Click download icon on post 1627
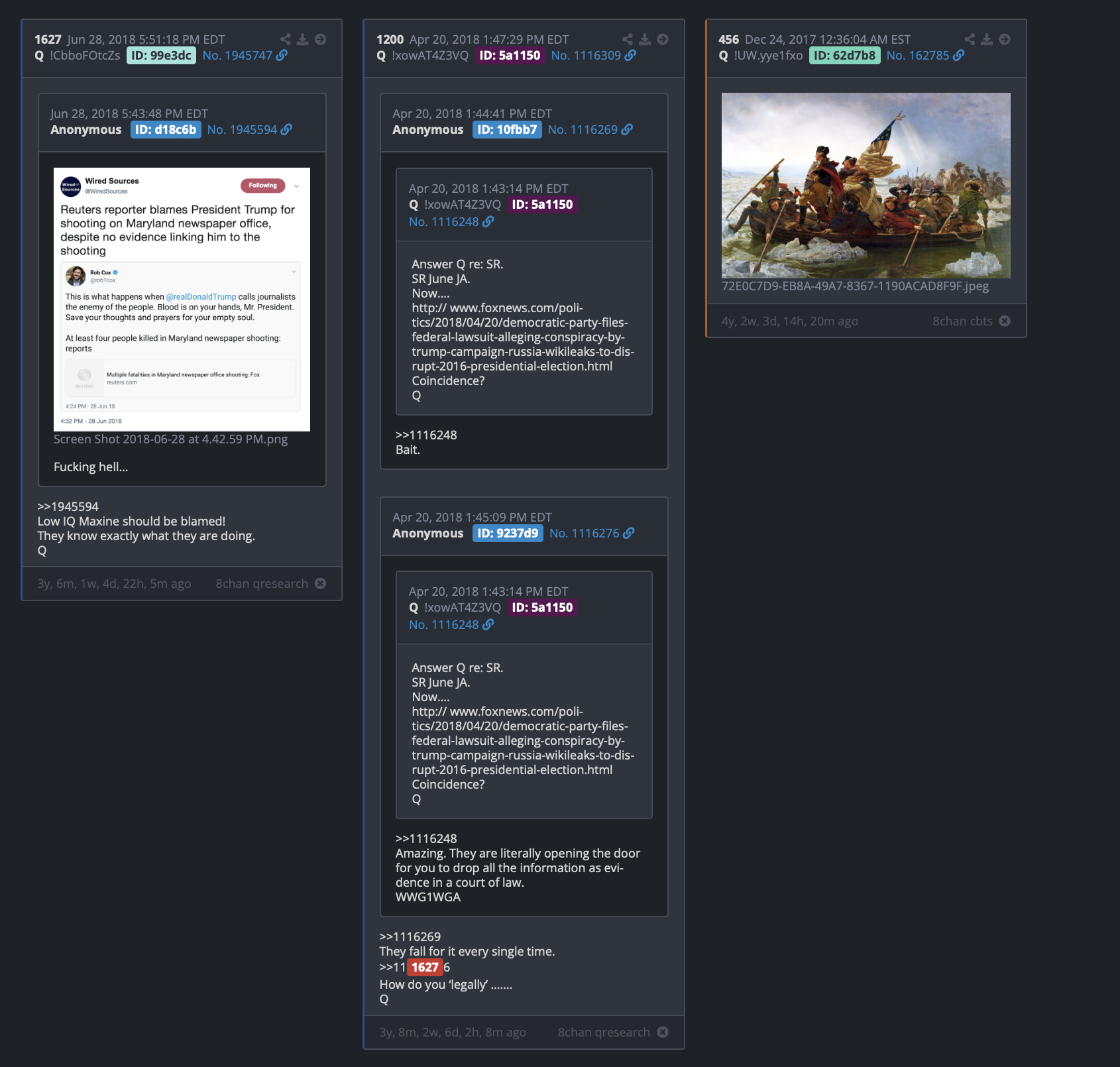 click(x=303, y=39)
